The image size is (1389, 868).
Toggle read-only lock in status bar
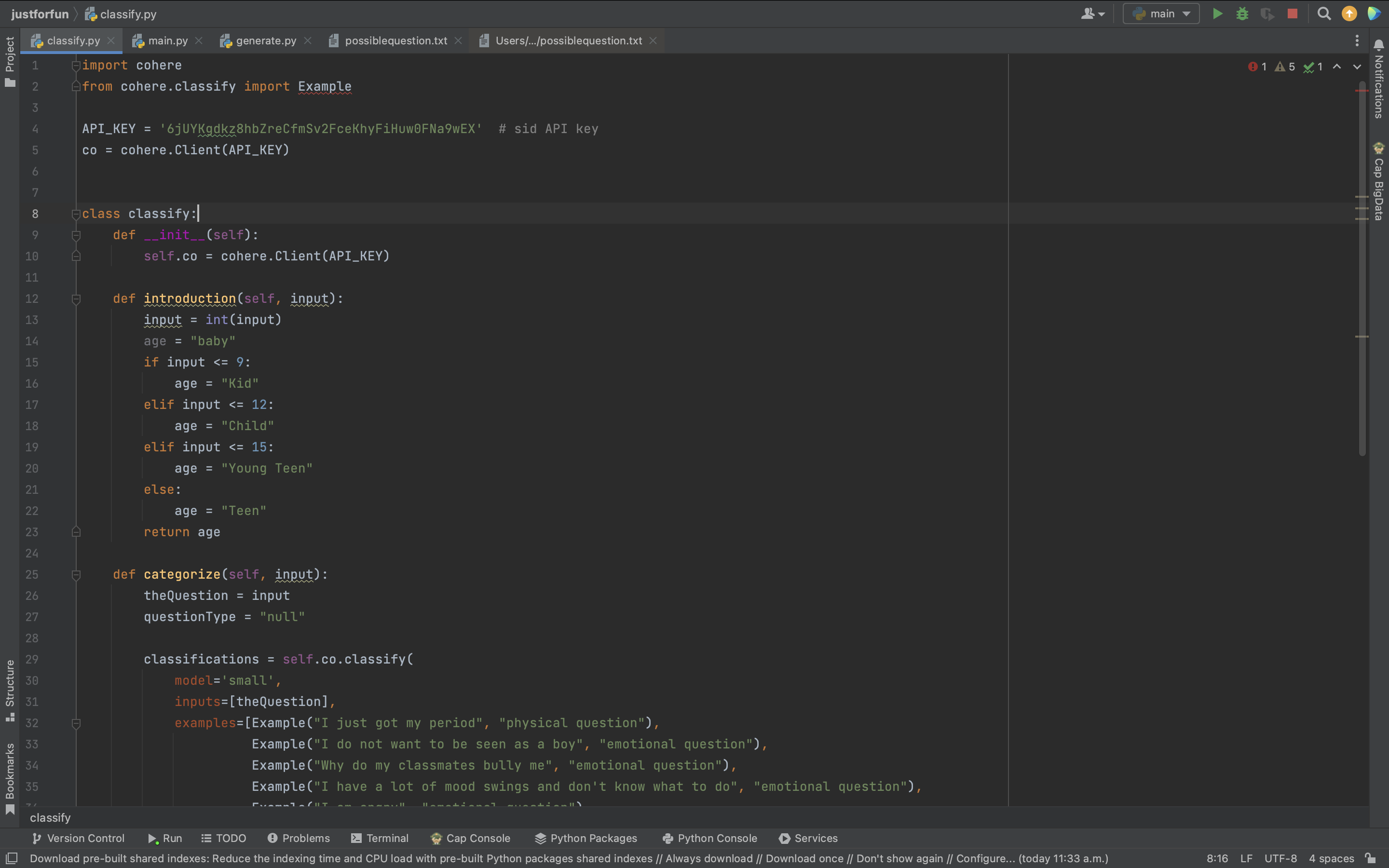(1371, 858)
